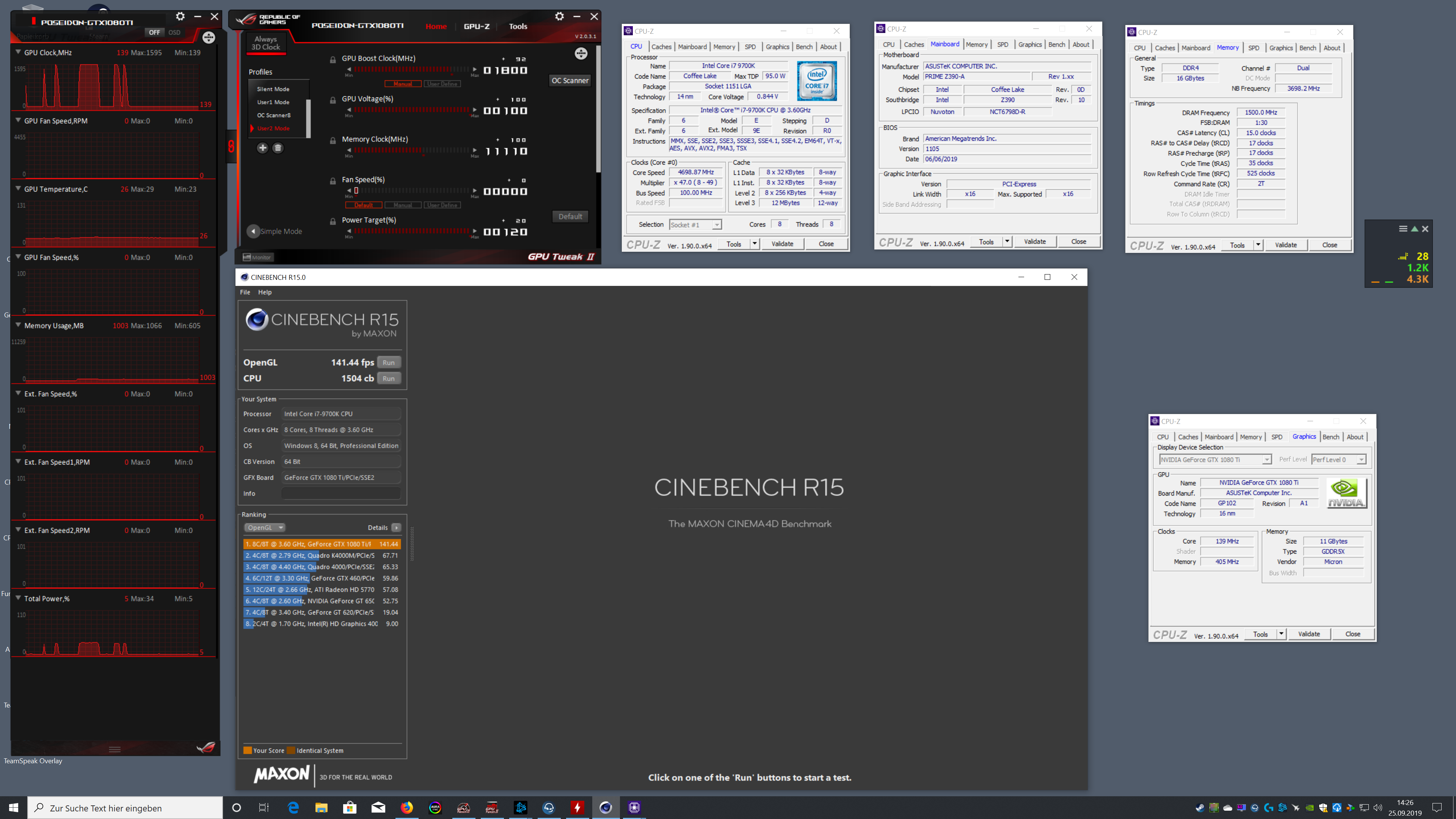Click the Monitor button in GPU Tweak

[257, 257]
